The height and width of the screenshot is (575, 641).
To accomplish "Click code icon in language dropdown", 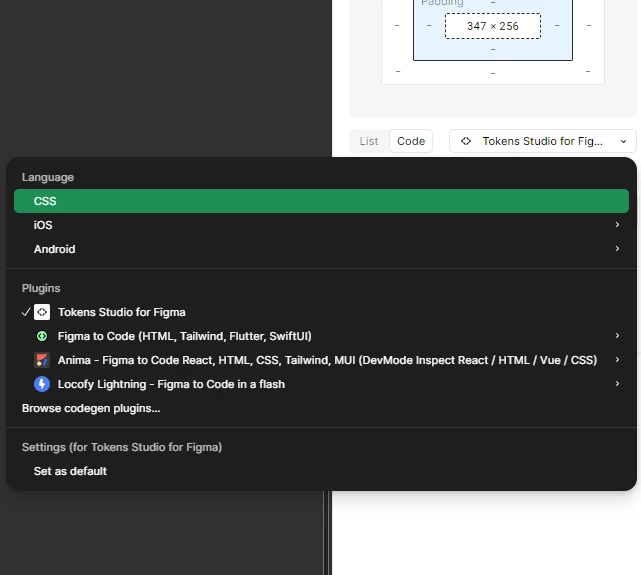I will tap(466, 141).
